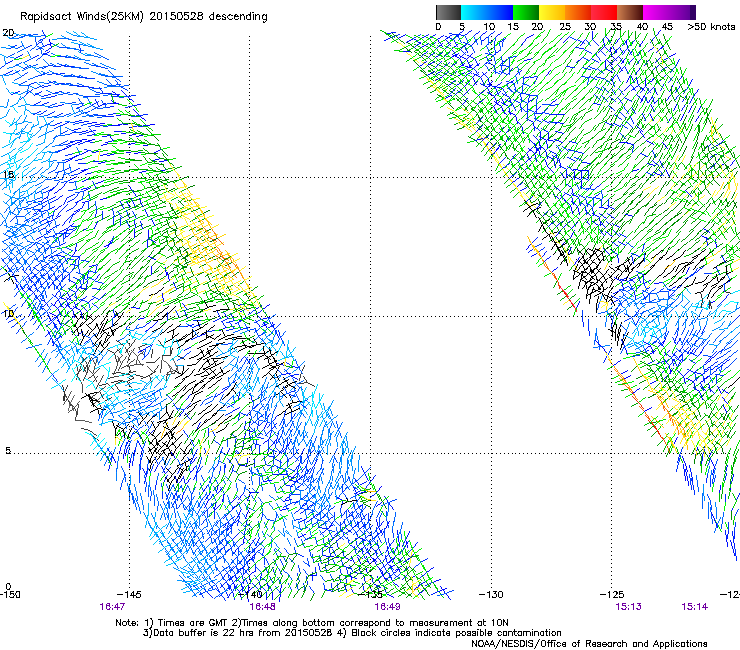The image size is (740, 650).
Task: Click the '>50 knots' legend label
Action: [x=711, y=27]
